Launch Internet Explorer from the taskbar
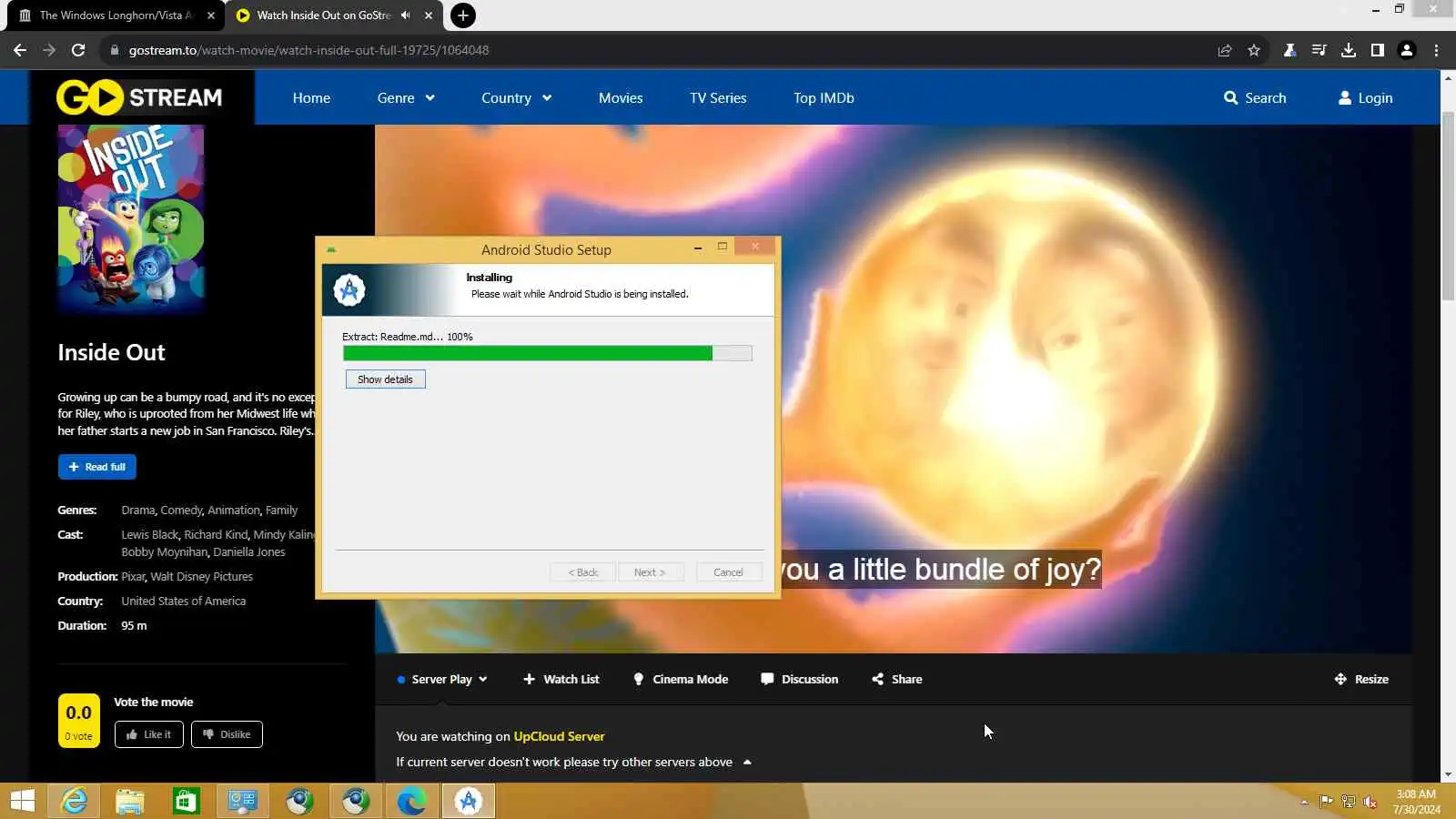 (74, 801)
